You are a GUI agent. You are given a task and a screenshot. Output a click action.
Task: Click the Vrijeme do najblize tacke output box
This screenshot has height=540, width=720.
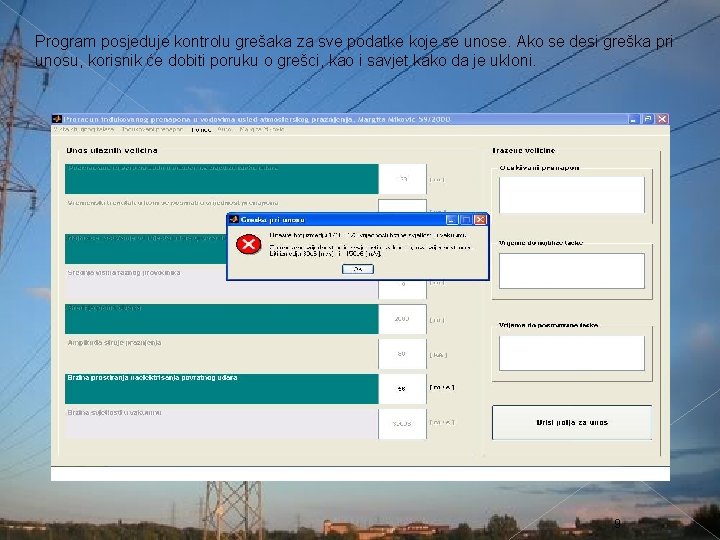tap(572, 271)
